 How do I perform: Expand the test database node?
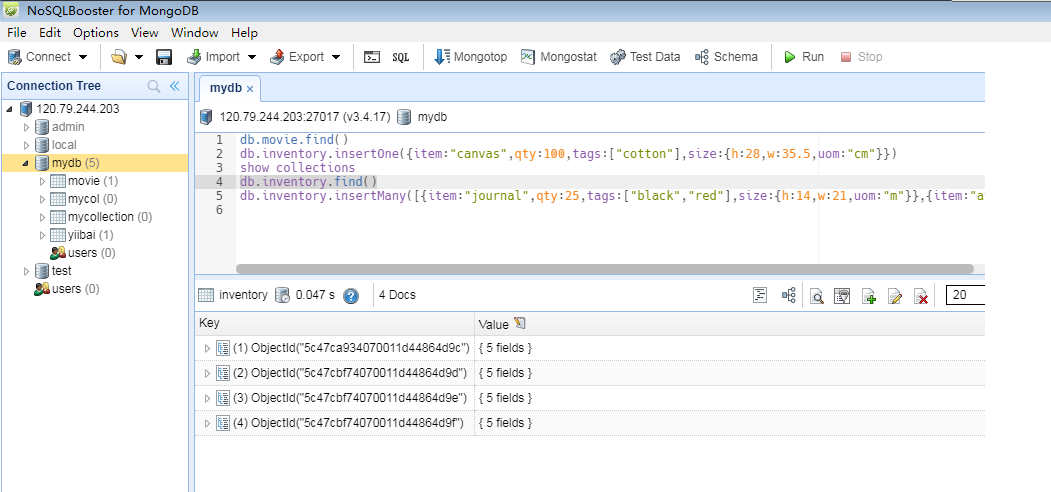(x=27, y=271)
